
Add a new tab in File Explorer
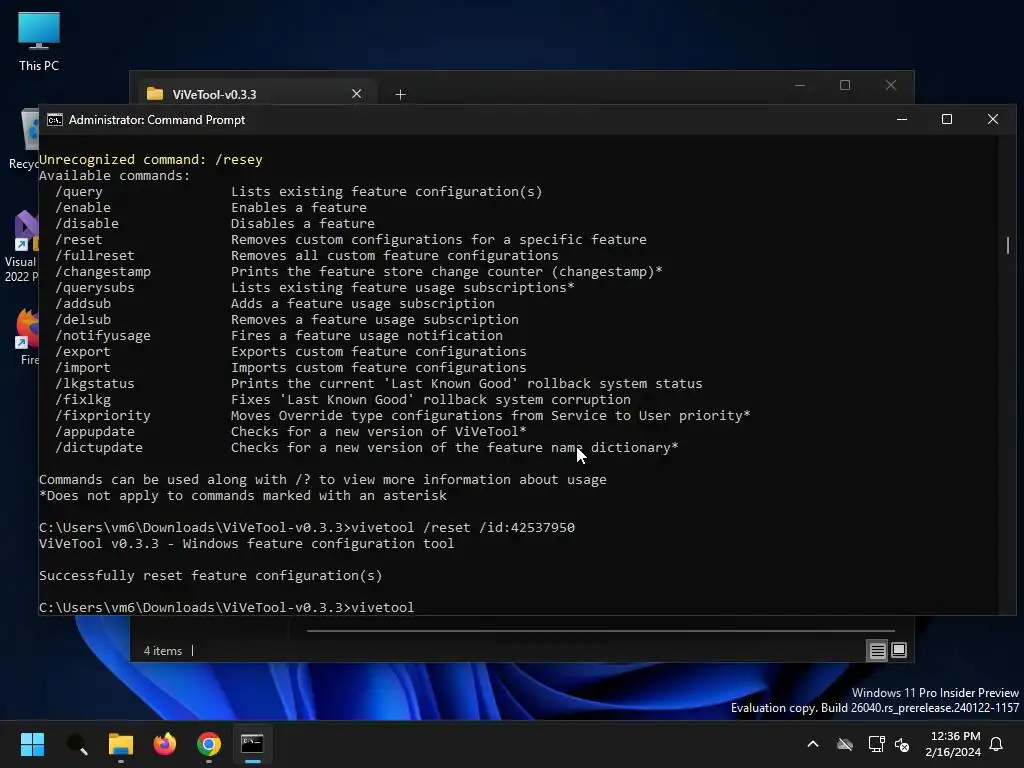400,95
